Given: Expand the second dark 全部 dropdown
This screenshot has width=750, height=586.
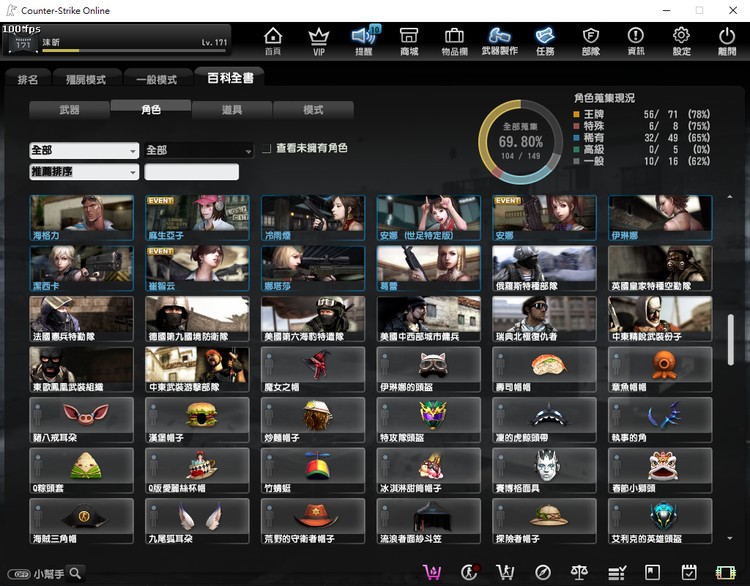Looking at the screenshot, I should coord(199,150).
